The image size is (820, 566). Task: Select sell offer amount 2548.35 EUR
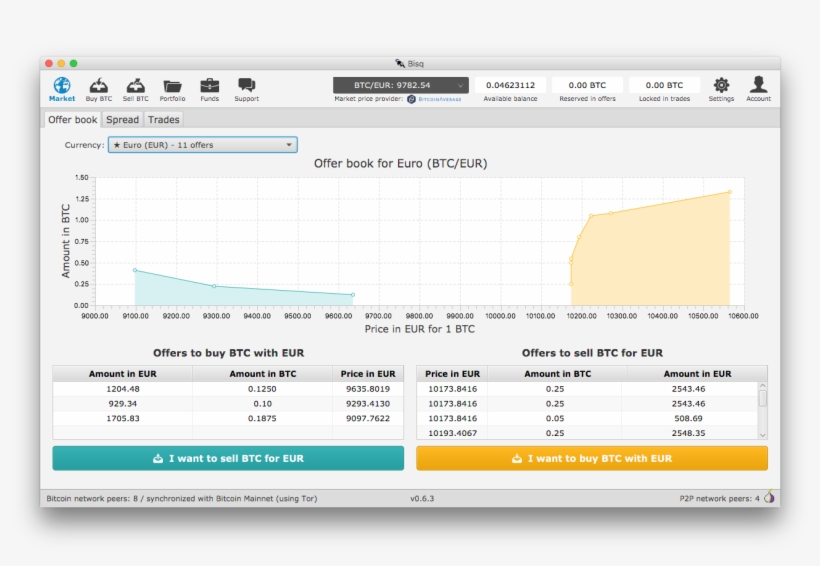point(688,433)
